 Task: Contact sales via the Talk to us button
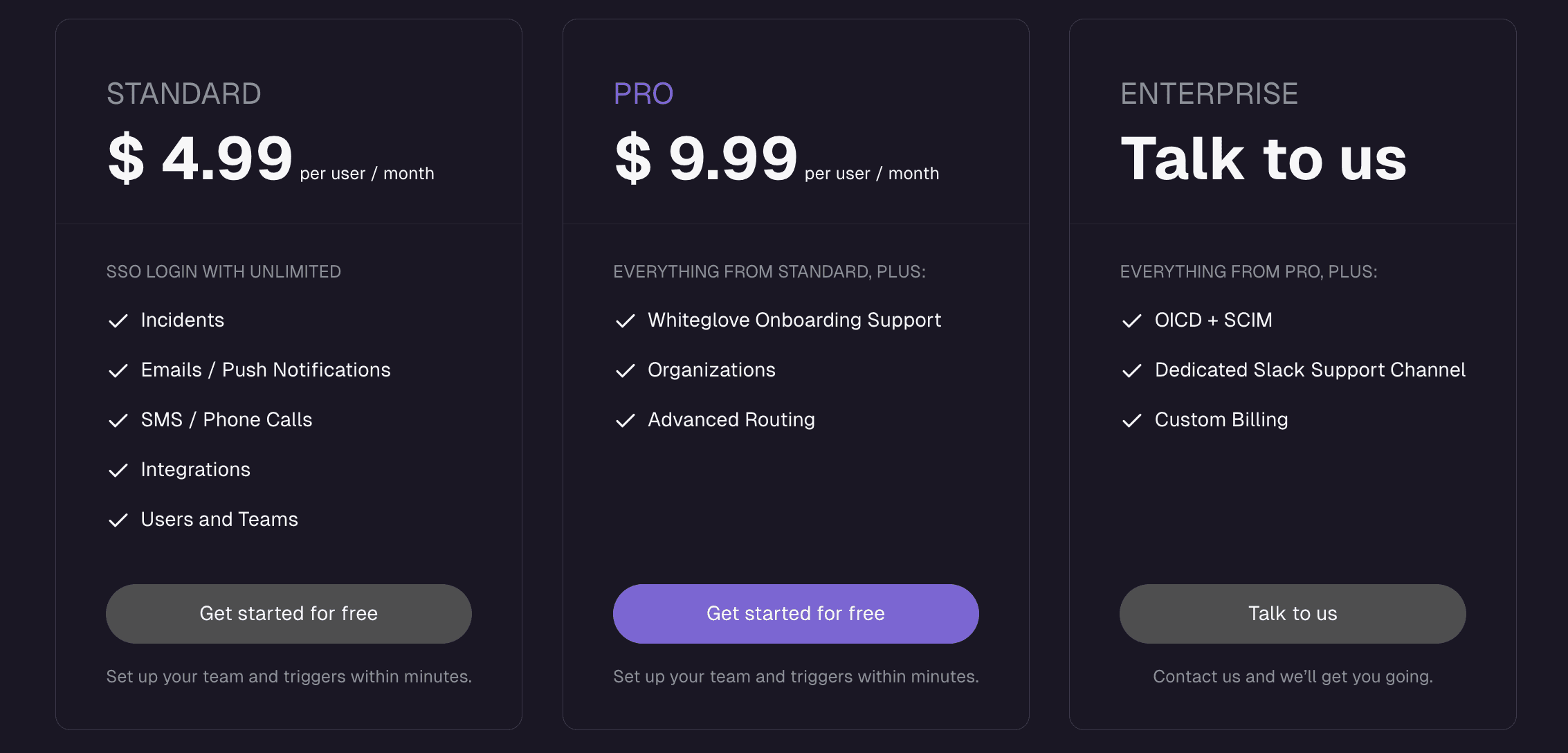(x=1293, y=614)
